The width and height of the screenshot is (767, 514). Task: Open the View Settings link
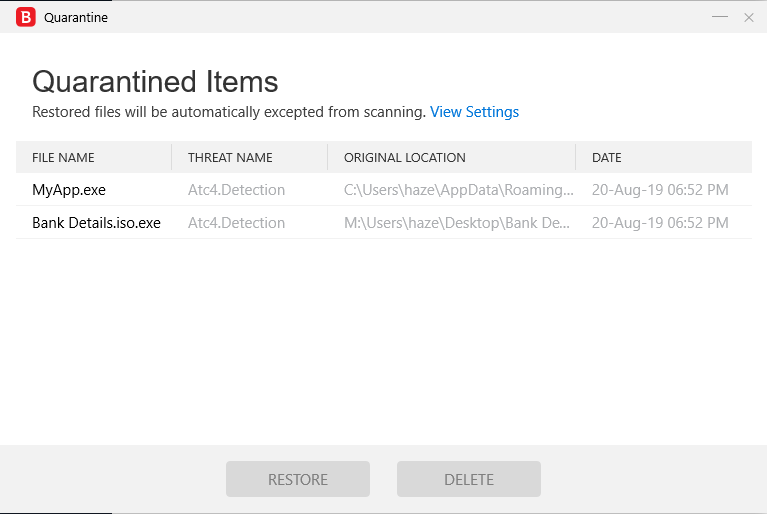pos(474,112)
